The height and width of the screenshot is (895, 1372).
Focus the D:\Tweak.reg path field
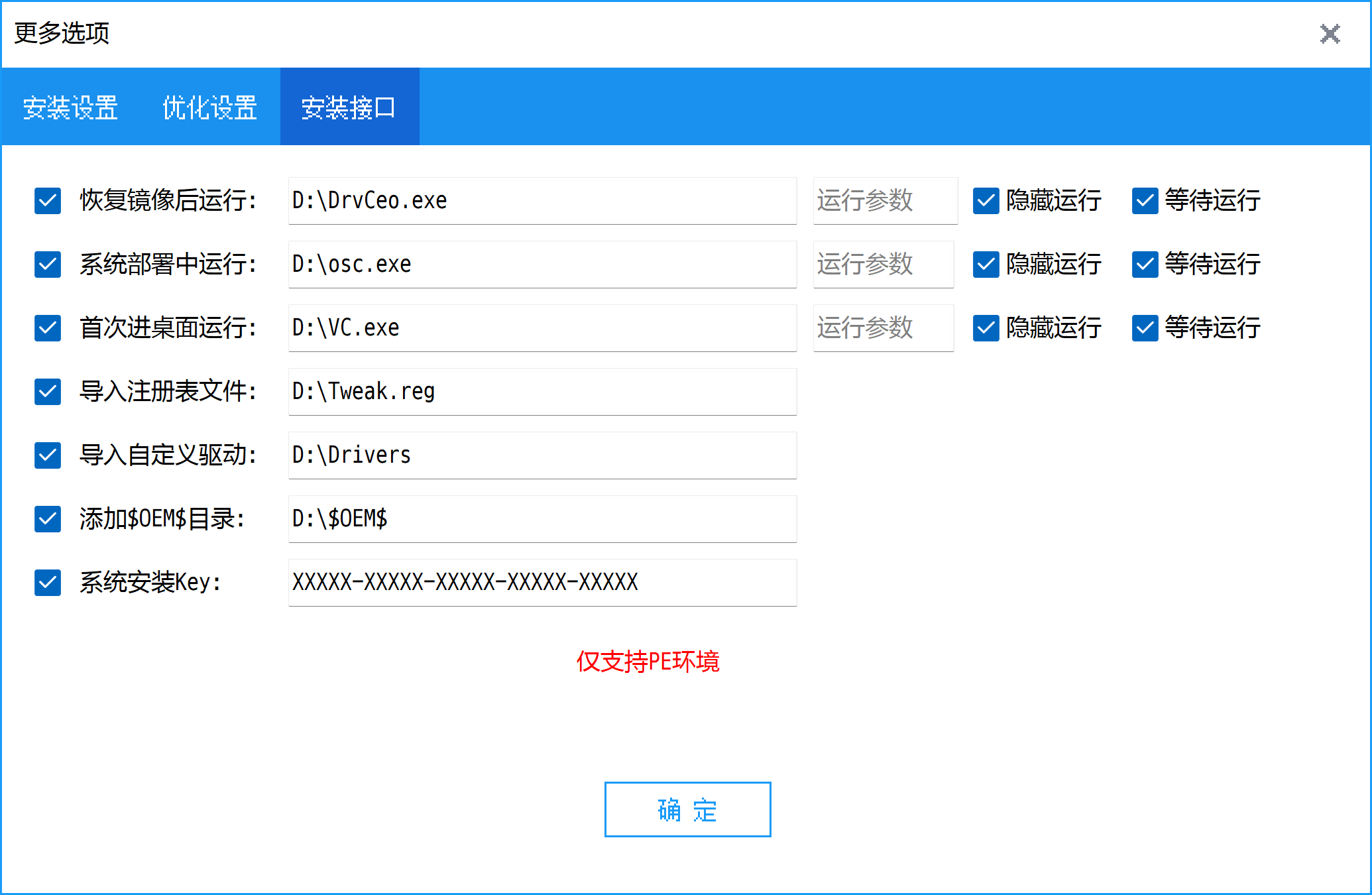tap(542, 392)
